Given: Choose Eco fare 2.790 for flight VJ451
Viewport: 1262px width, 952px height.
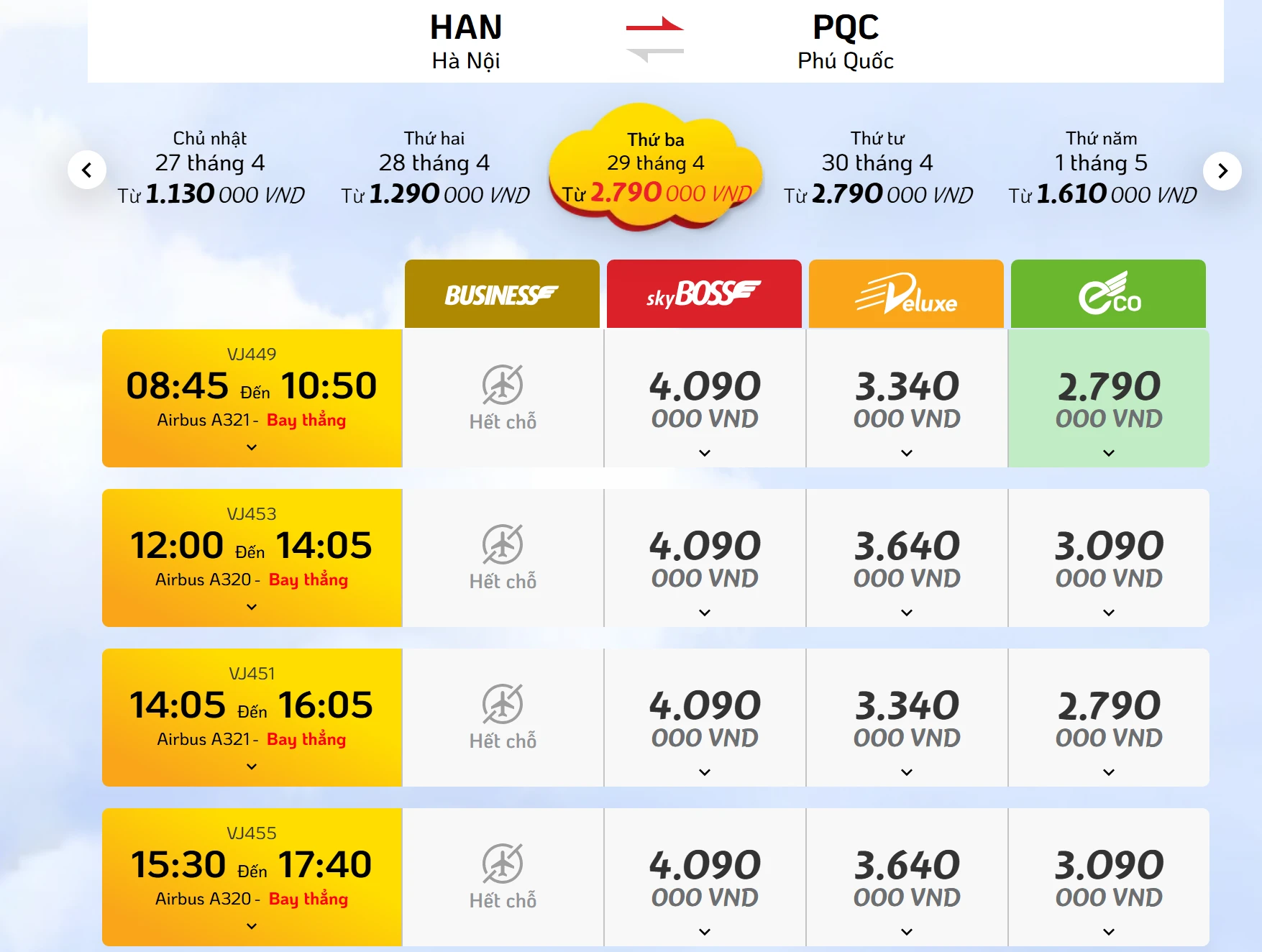Looking at the screenshot, I should pyautogui.click(x=1108, y=718).
